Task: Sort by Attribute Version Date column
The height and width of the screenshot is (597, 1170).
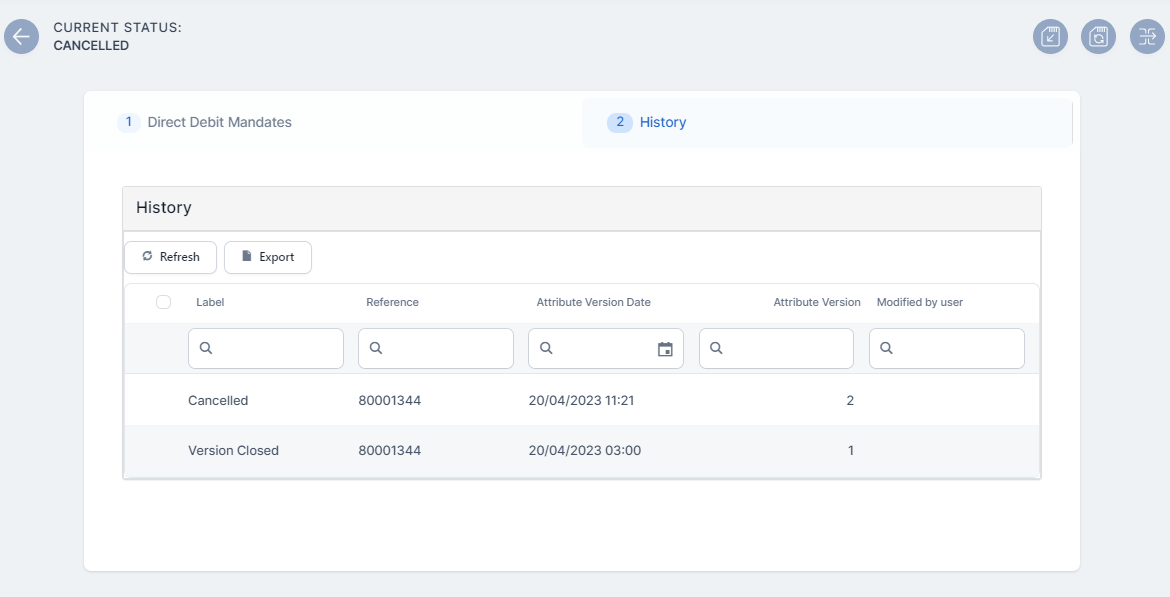Action: tap(593, 302)
